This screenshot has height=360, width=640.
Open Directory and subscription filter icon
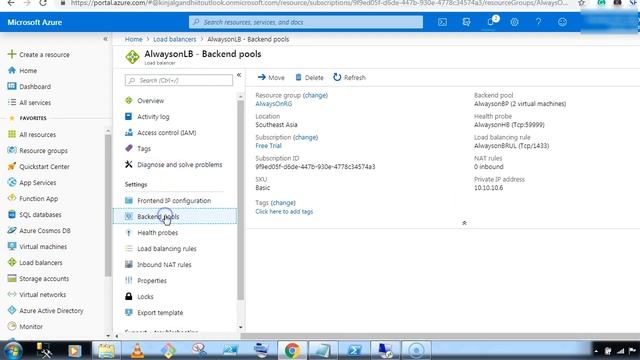click(466, 22)
